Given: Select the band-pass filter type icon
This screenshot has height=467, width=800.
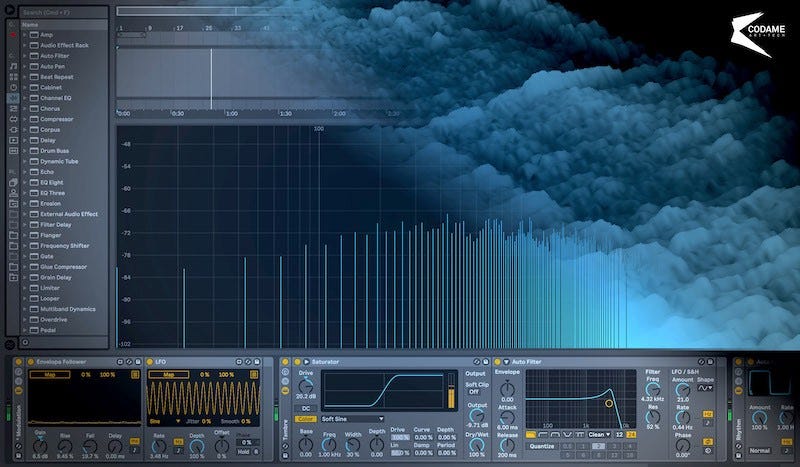Looking at the screenshot, I should 555,434.
